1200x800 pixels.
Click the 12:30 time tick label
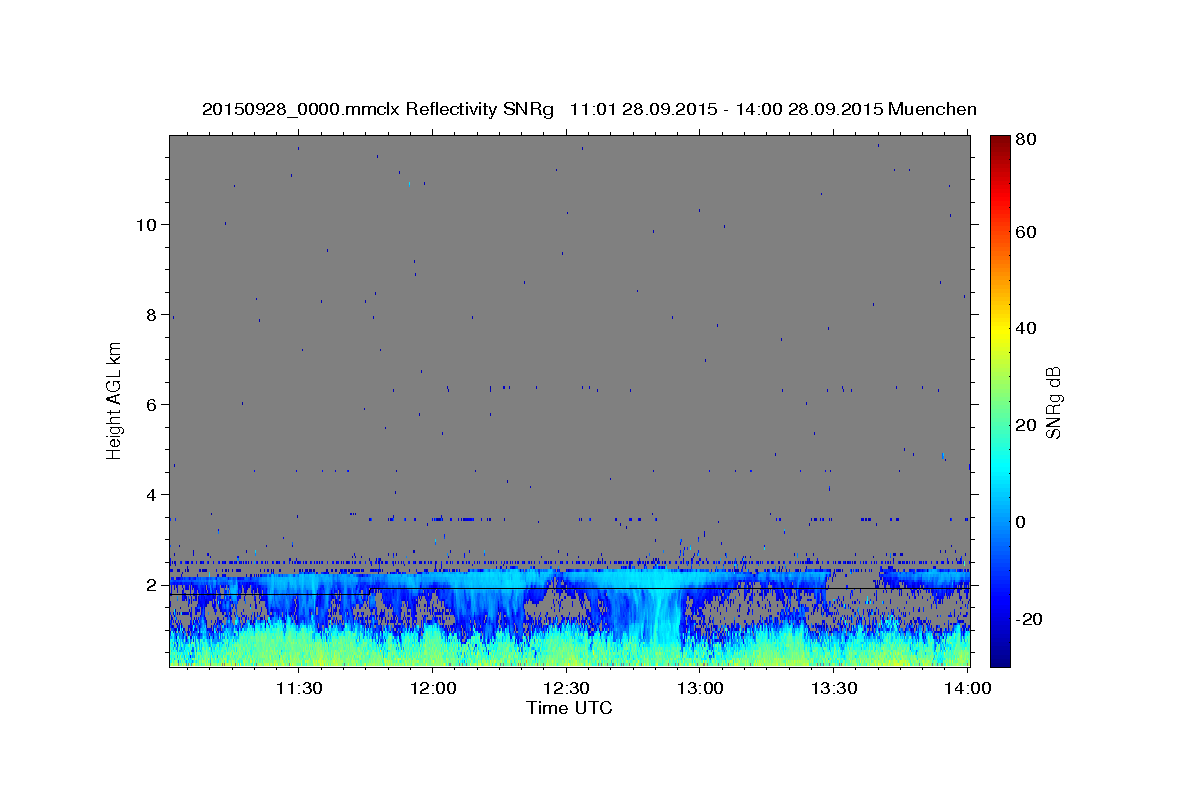tap(565, 688)
